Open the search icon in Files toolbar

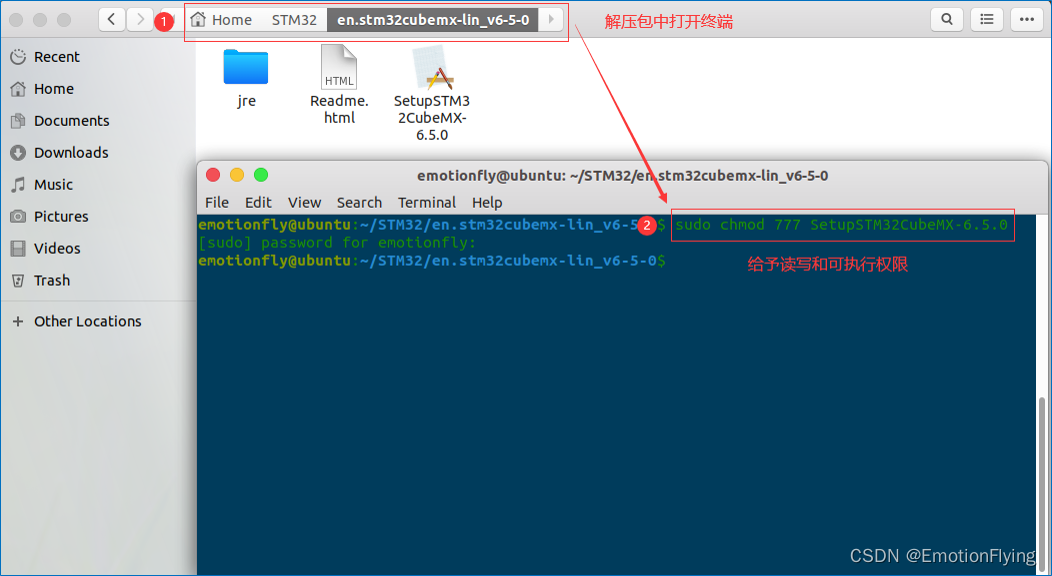(x=946, y=19)
